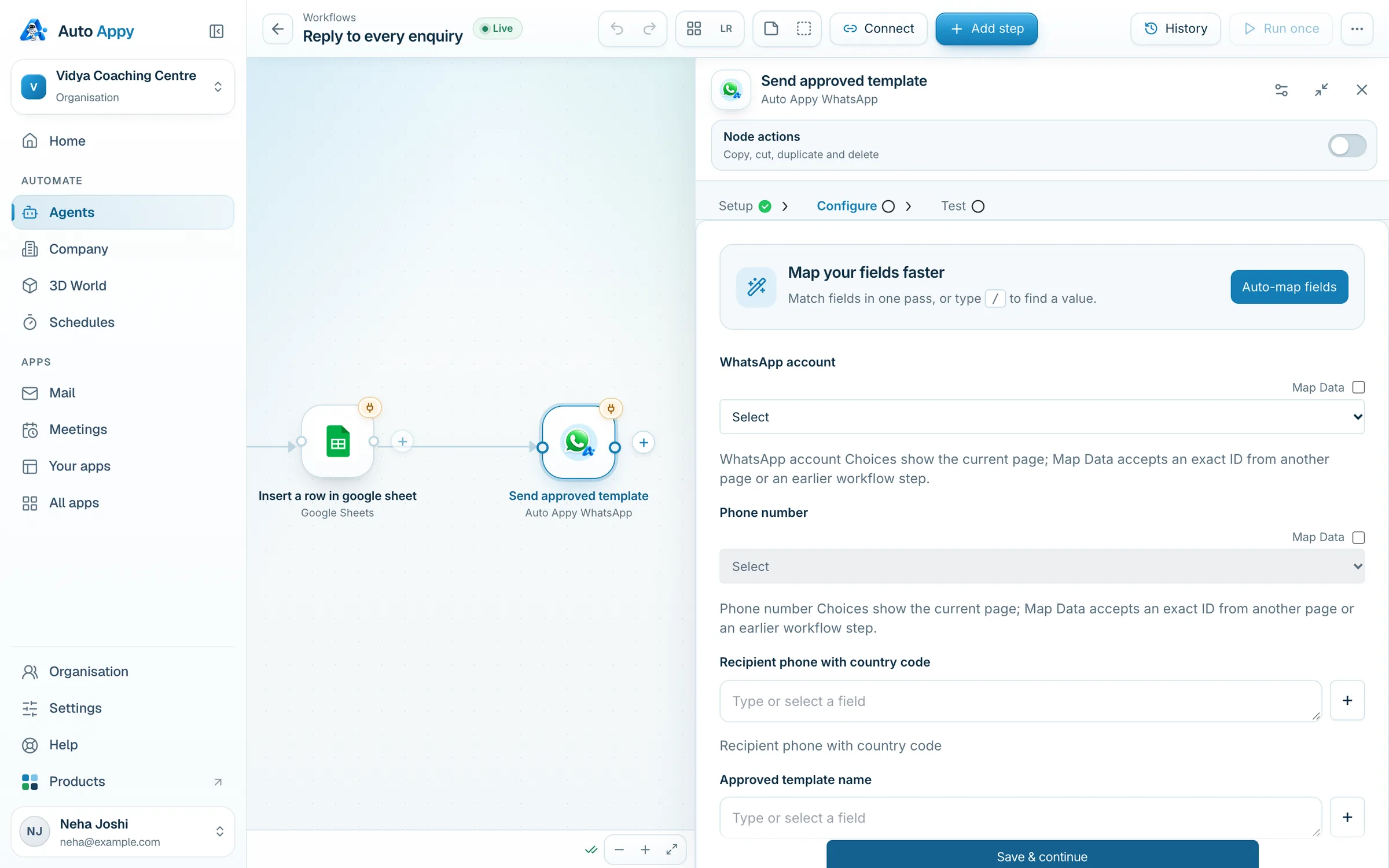Viewport: 1389px width, 868px height.
Task: Add step after the WhatsApp node
Action: (644, 443)
